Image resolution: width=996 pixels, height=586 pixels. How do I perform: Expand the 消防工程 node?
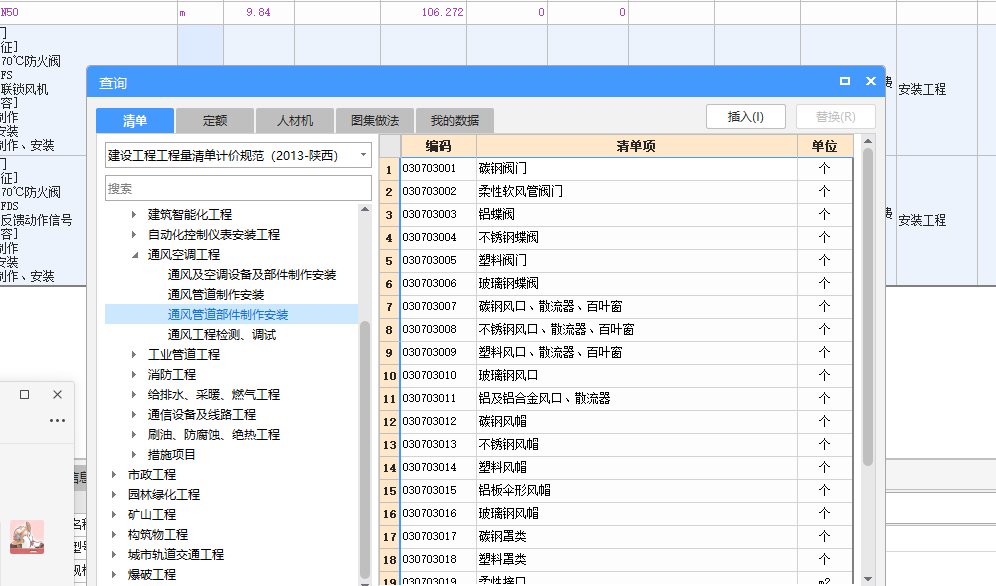[134, 375]
